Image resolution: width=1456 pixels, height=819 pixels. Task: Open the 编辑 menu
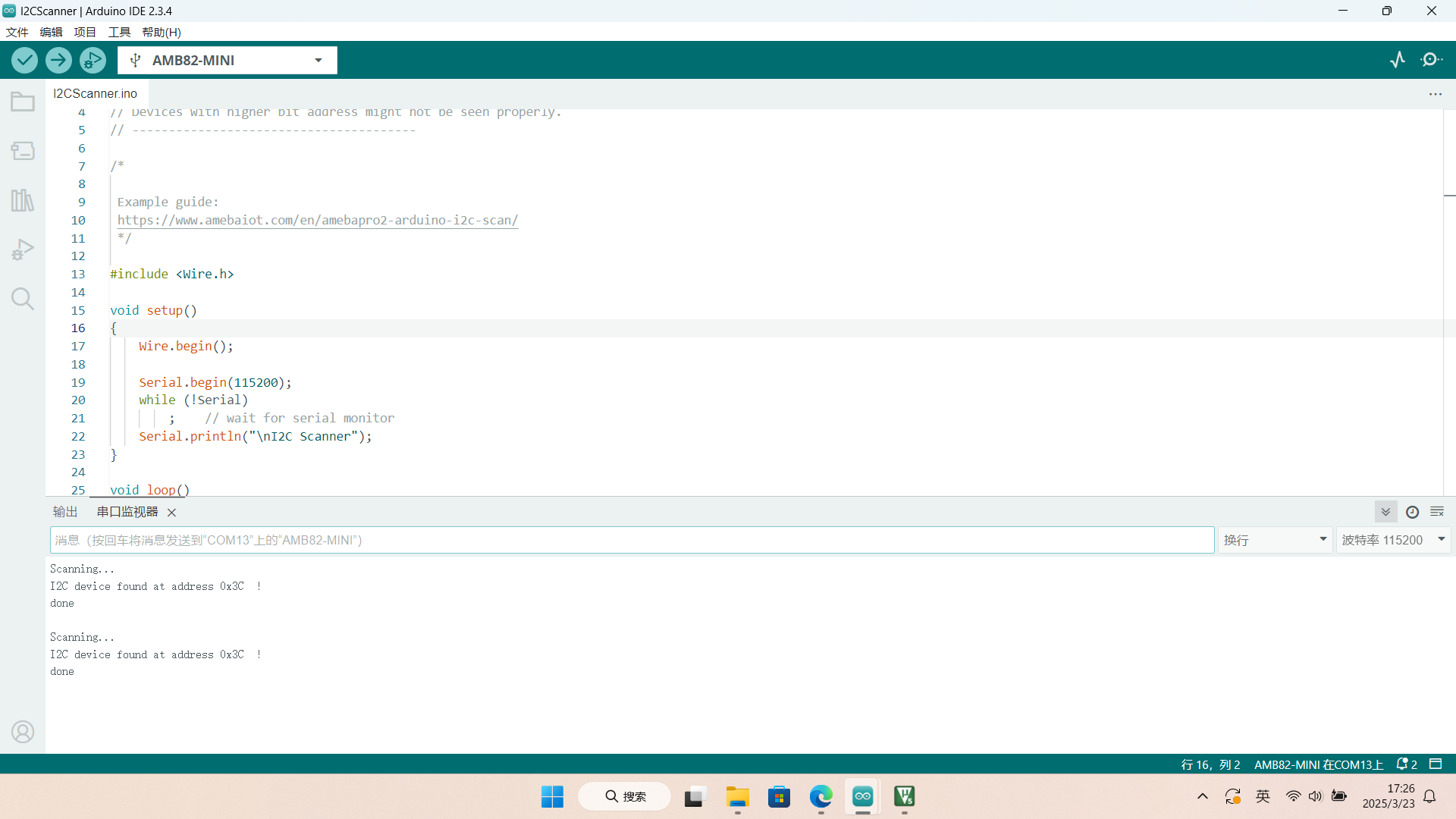(x=51, y=32)
